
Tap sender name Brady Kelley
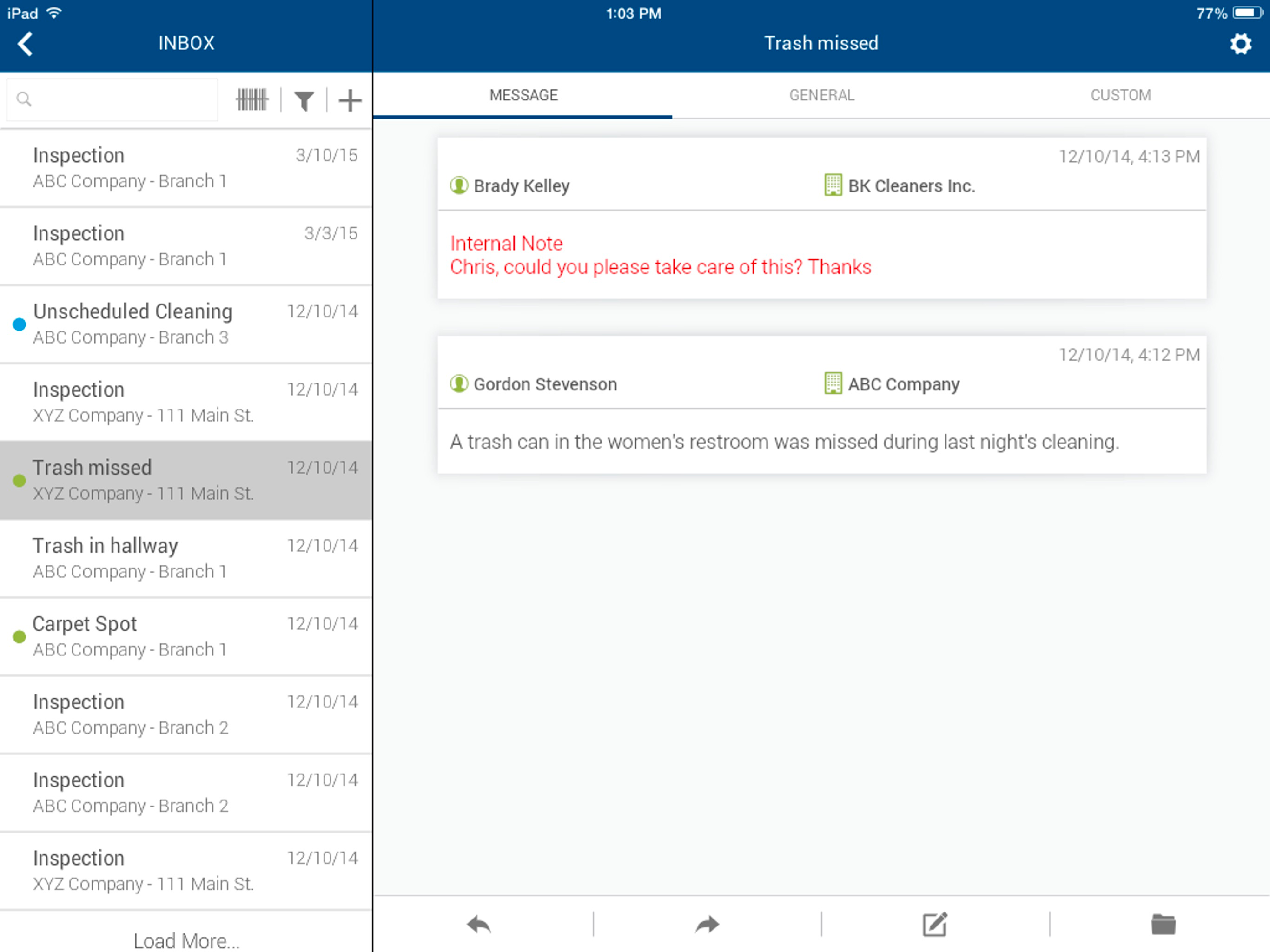521,186
